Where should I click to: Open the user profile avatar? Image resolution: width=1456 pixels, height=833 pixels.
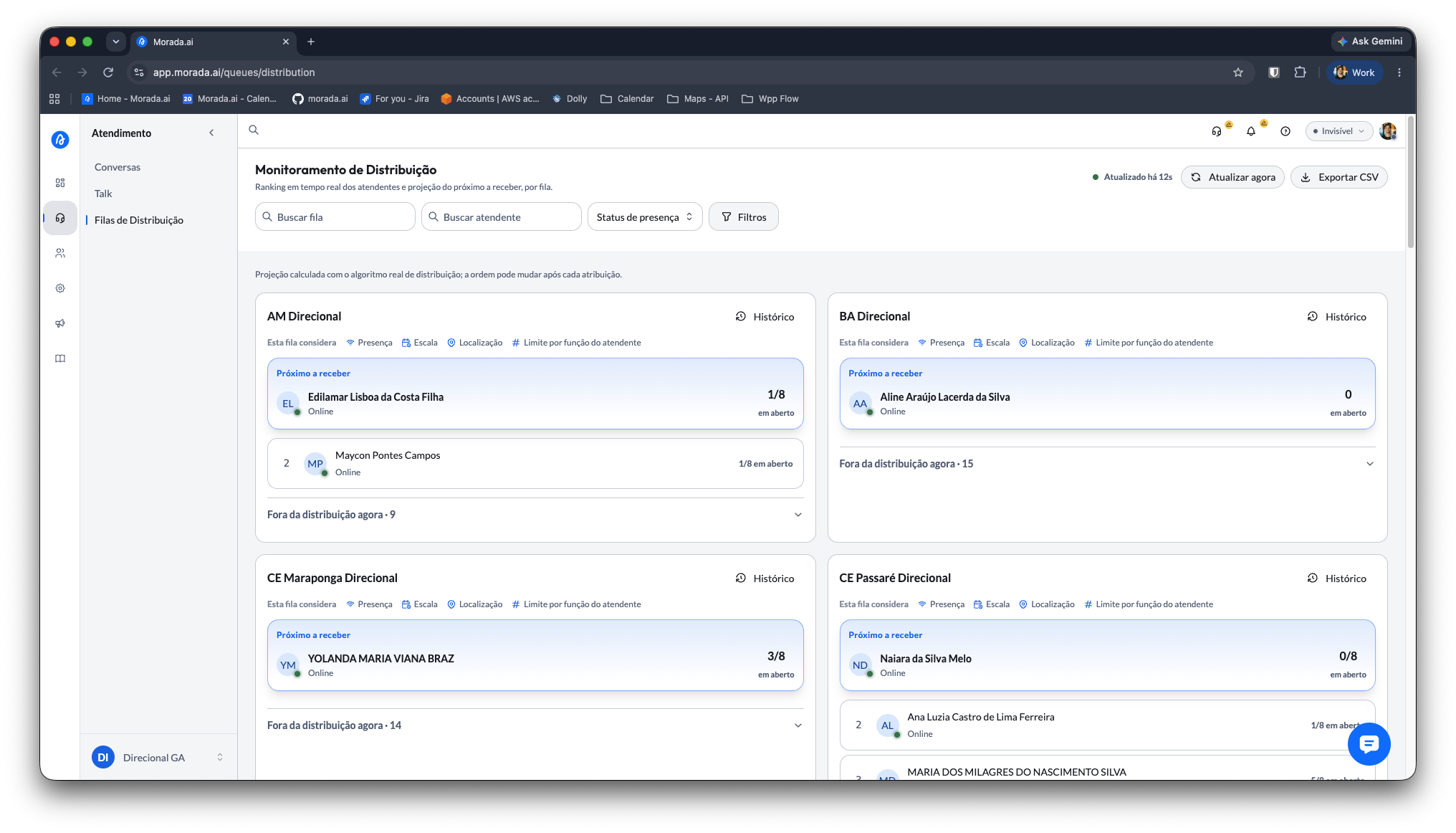click(1388, 131)
